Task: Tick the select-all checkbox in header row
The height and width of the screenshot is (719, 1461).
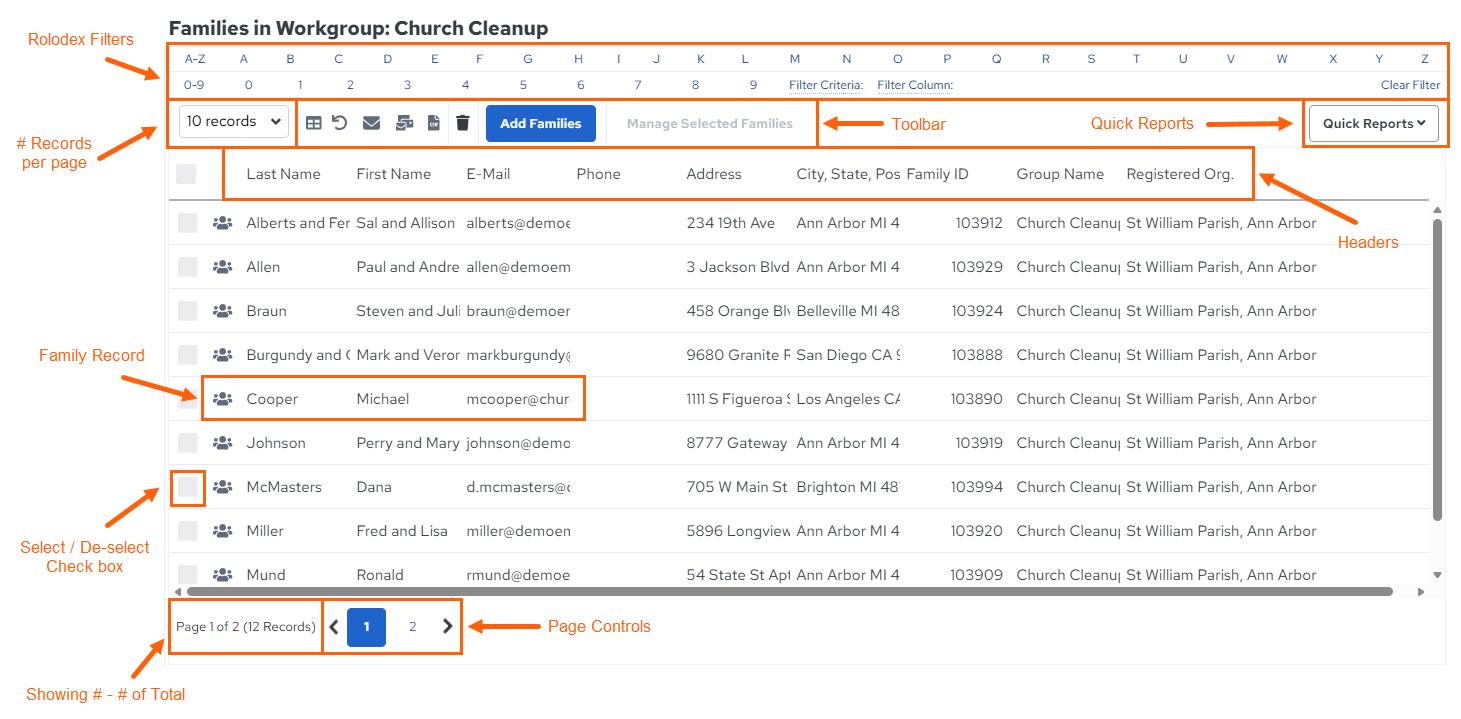Action: click(186, 174)
